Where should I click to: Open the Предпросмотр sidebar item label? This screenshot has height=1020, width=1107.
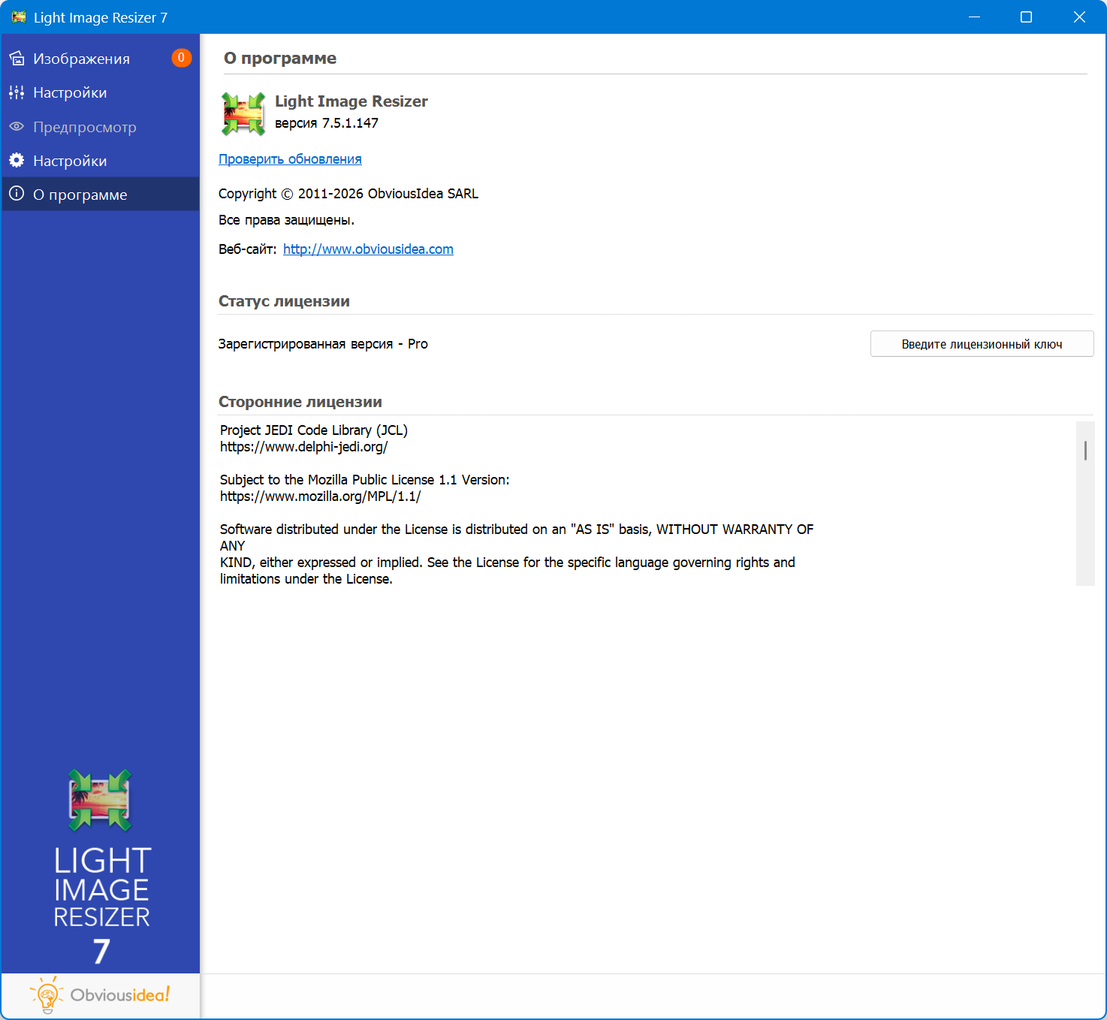click(x=85, y=127)
